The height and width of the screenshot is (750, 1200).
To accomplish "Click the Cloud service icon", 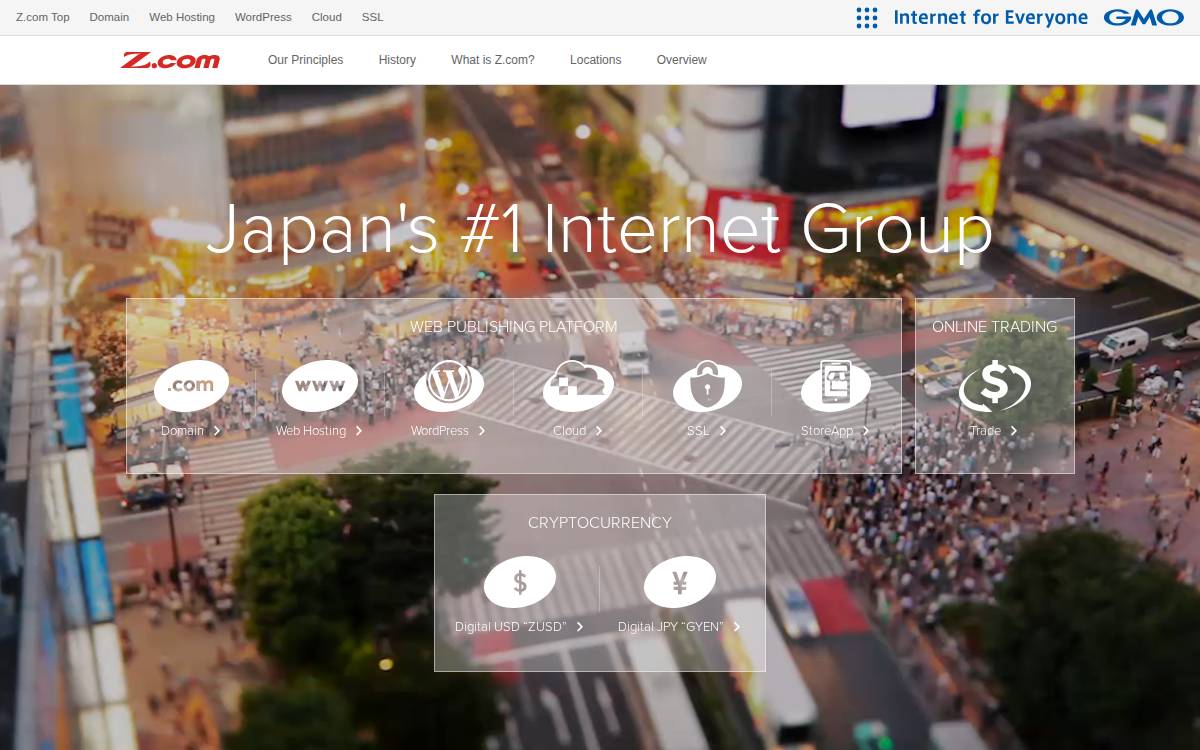I will click(x=578, y=386).
